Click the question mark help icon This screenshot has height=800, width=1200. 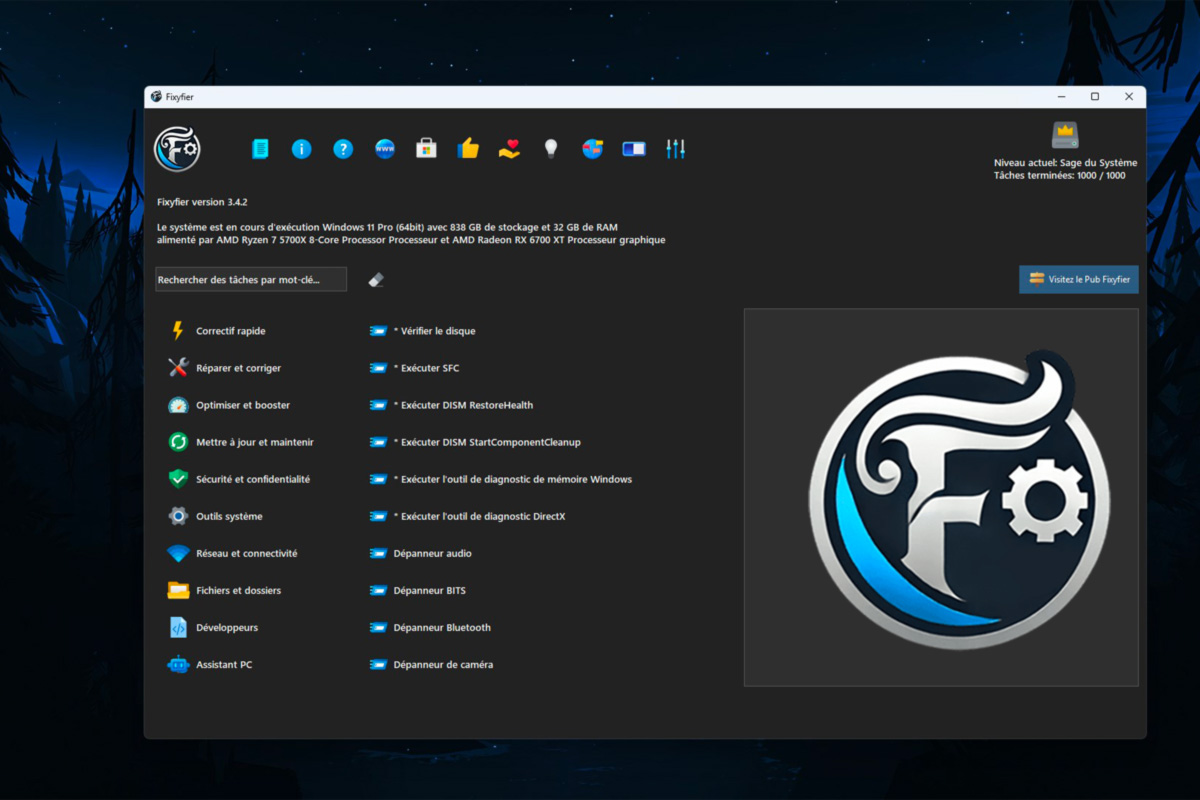coord(343,149)
